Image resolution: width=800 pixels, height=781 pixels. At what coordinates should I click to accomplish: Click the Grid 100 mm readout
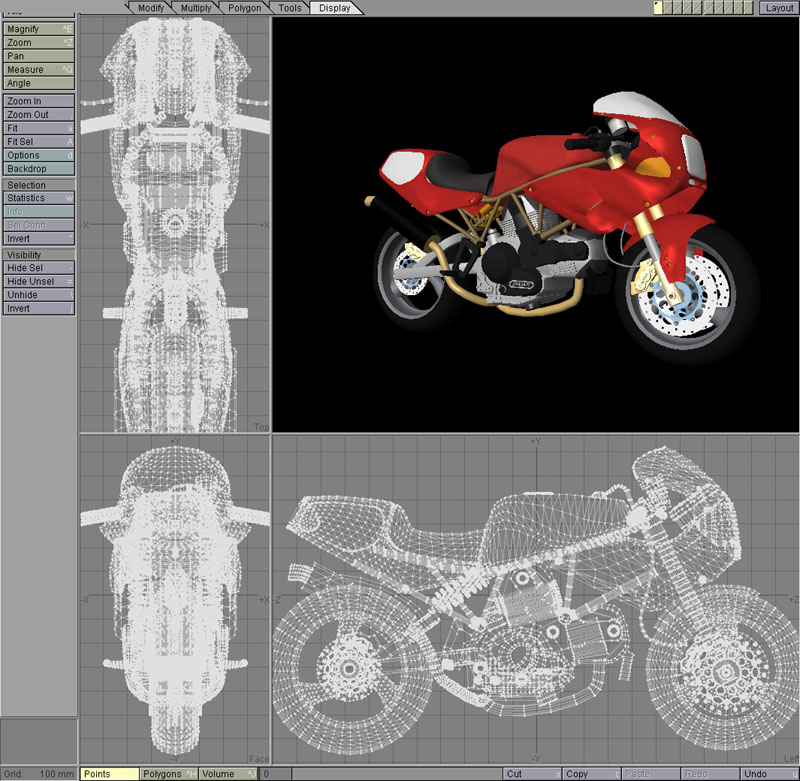[39, 774]
